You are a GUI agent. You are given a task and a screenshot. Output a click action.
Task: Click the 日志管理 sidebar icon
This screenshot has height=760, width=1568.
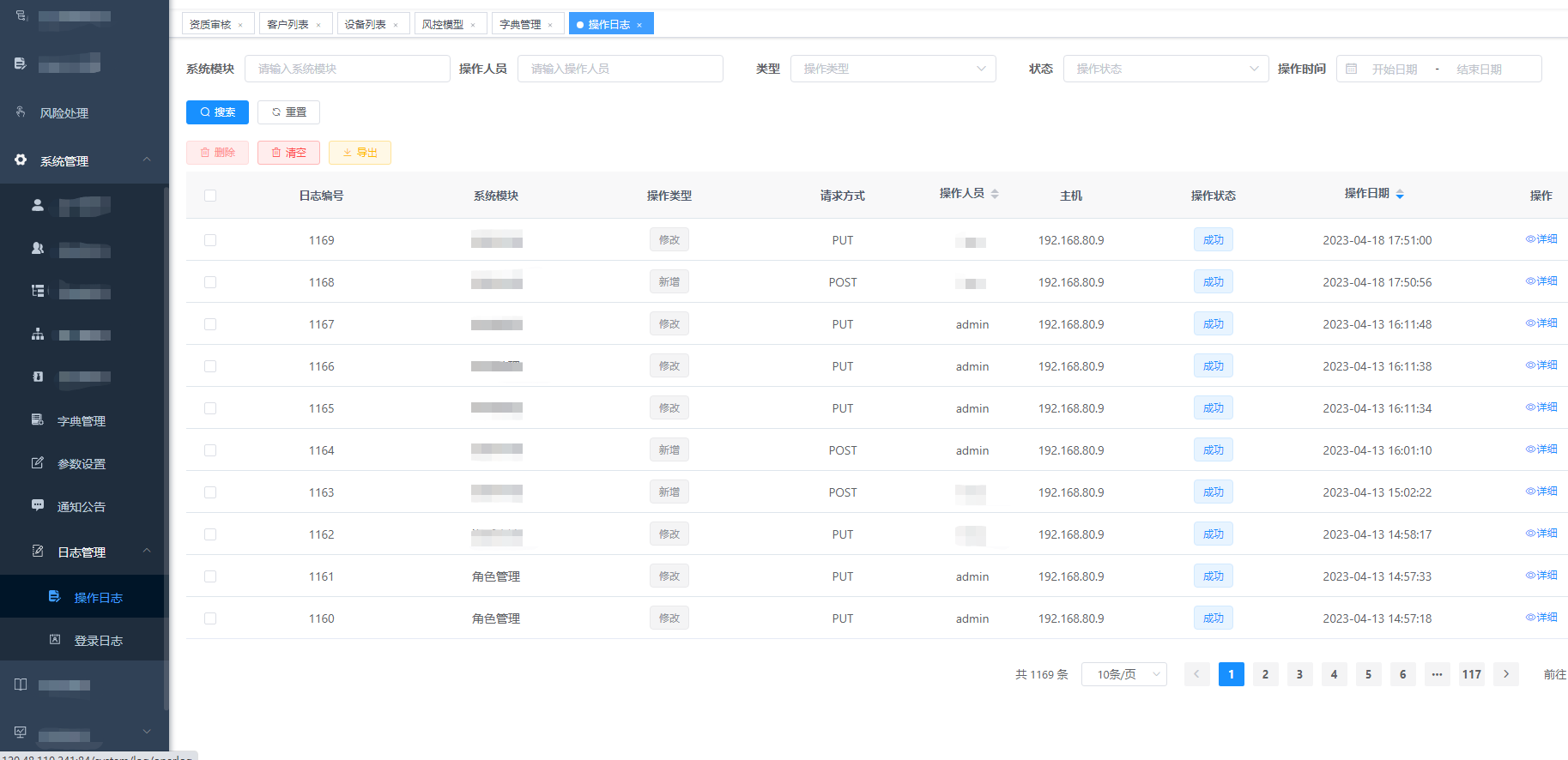pyautogui.click(x=38, y=551)
